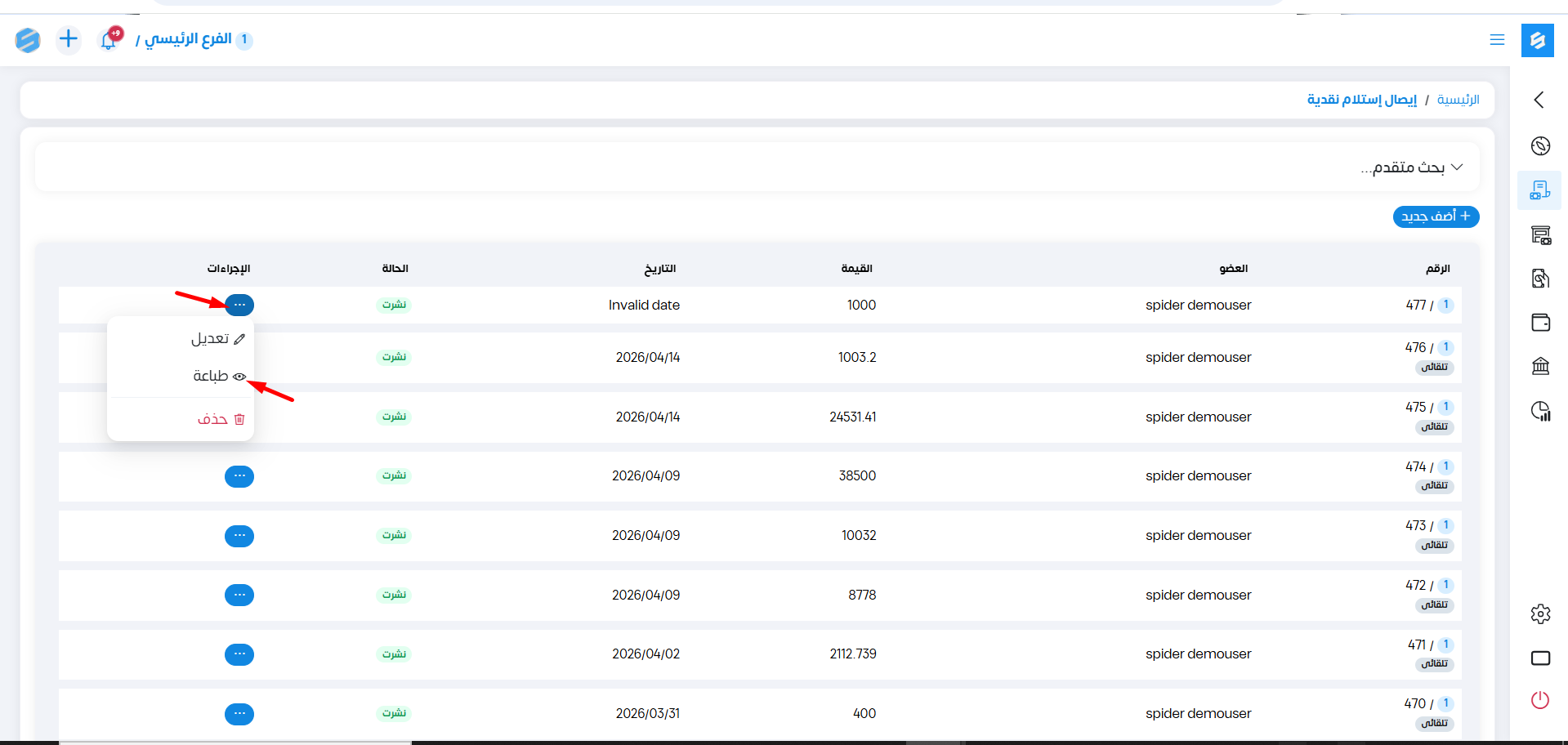The width and height of the screenshot is (1568, 745).
Task: Open actions dropdown for receipt 470
Action: point(239,714)
